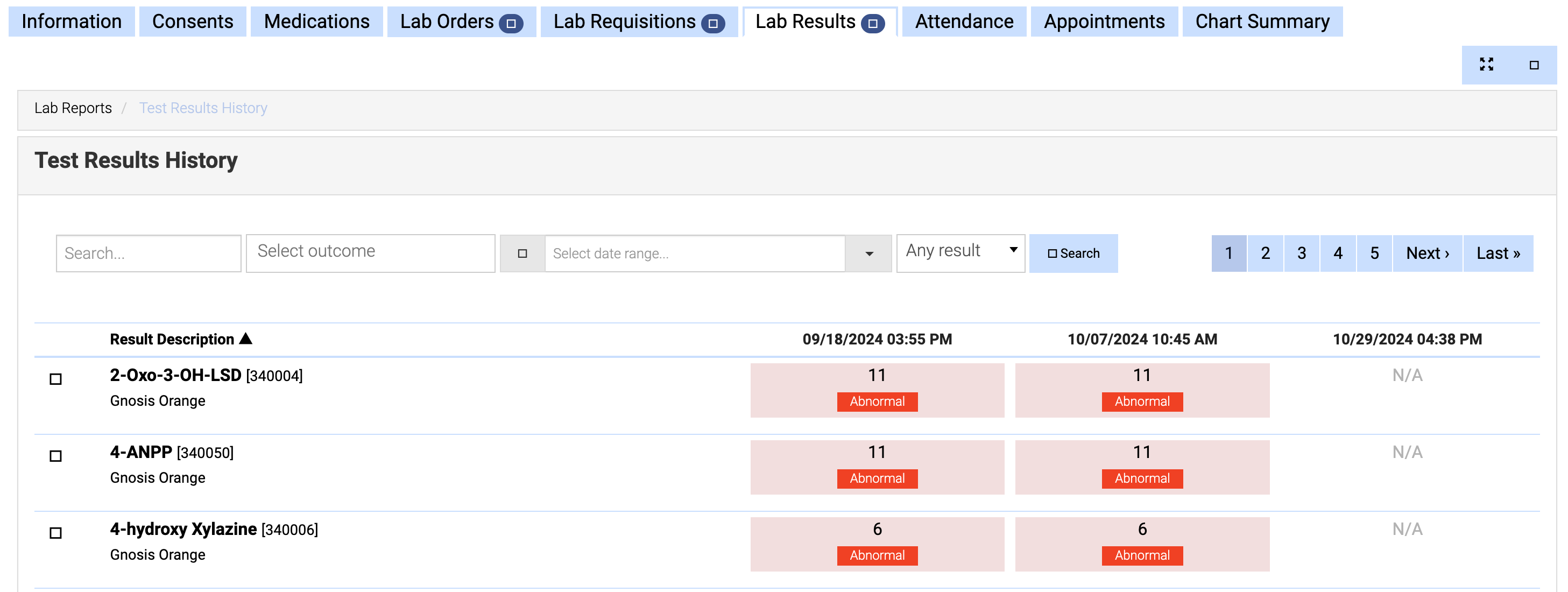Click the calendar icon beside date range
Image resolution: width=1568 pixels, height=592 pixels.
click(521, 253)
